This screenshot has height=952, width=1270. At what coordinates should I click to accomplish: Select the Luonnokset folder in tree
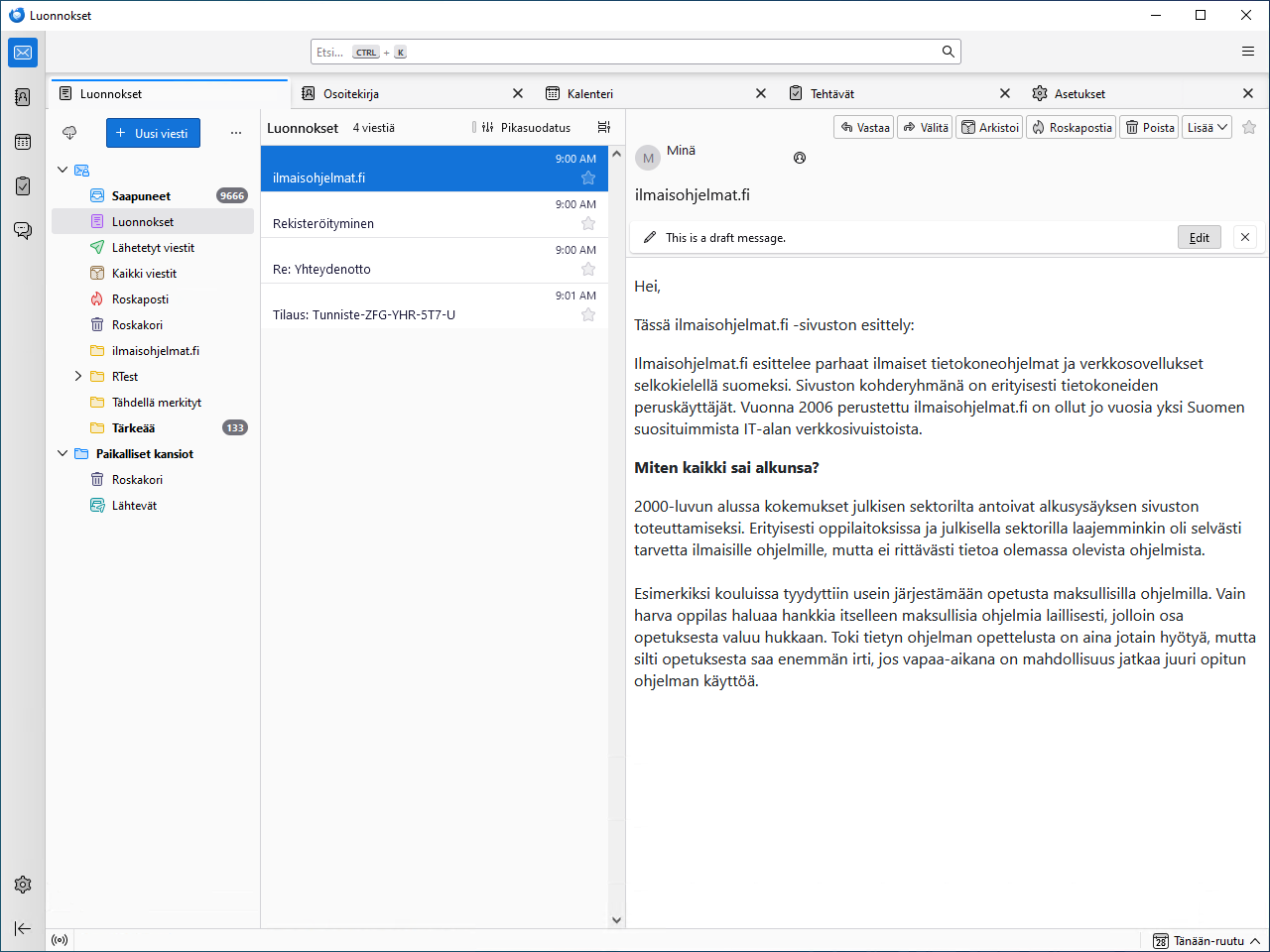coord(153,221)
